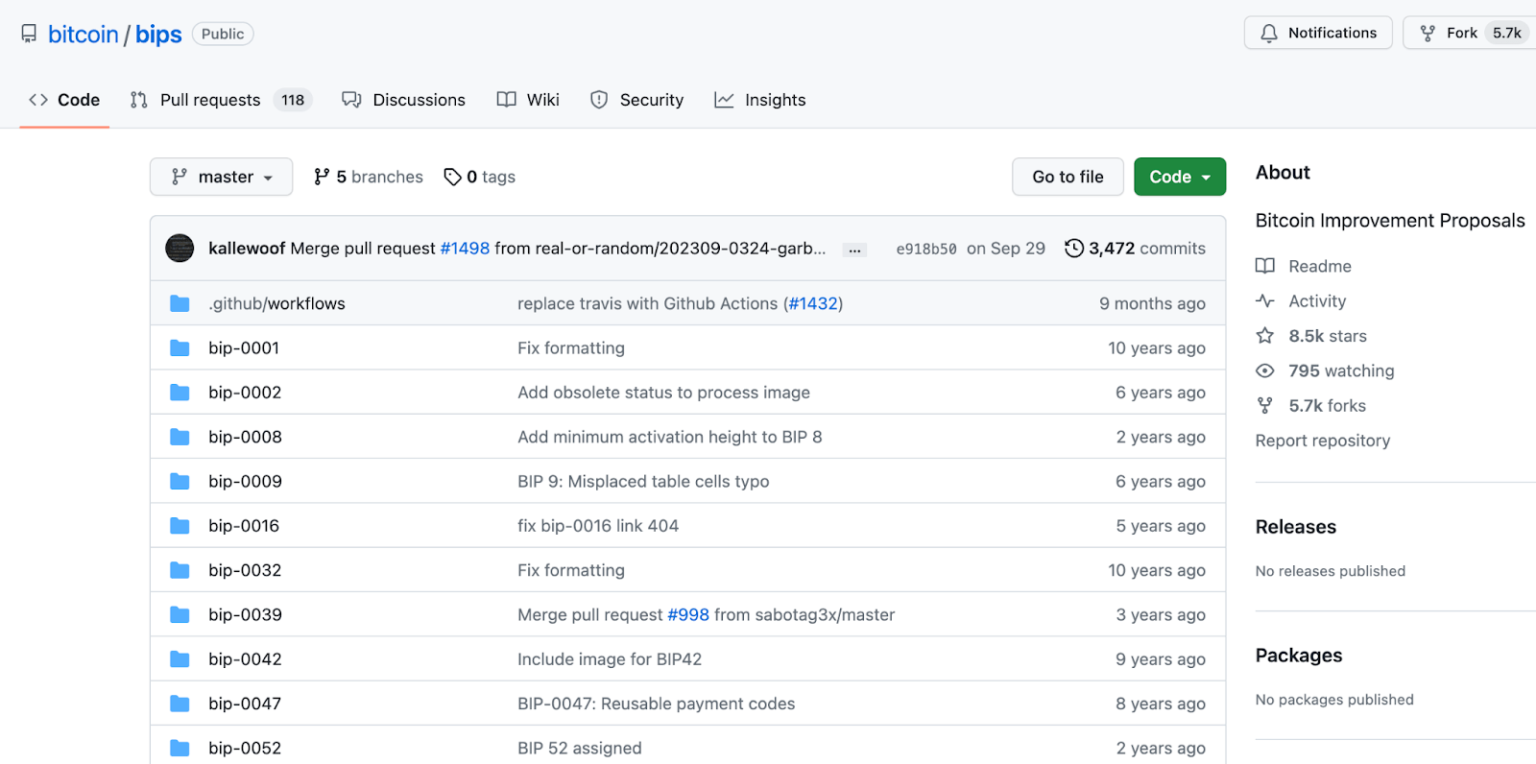Image resolution: width=1536 pixels, height=764 pixels.
Task: Open the Security tab
Action: tap(637, 100)
